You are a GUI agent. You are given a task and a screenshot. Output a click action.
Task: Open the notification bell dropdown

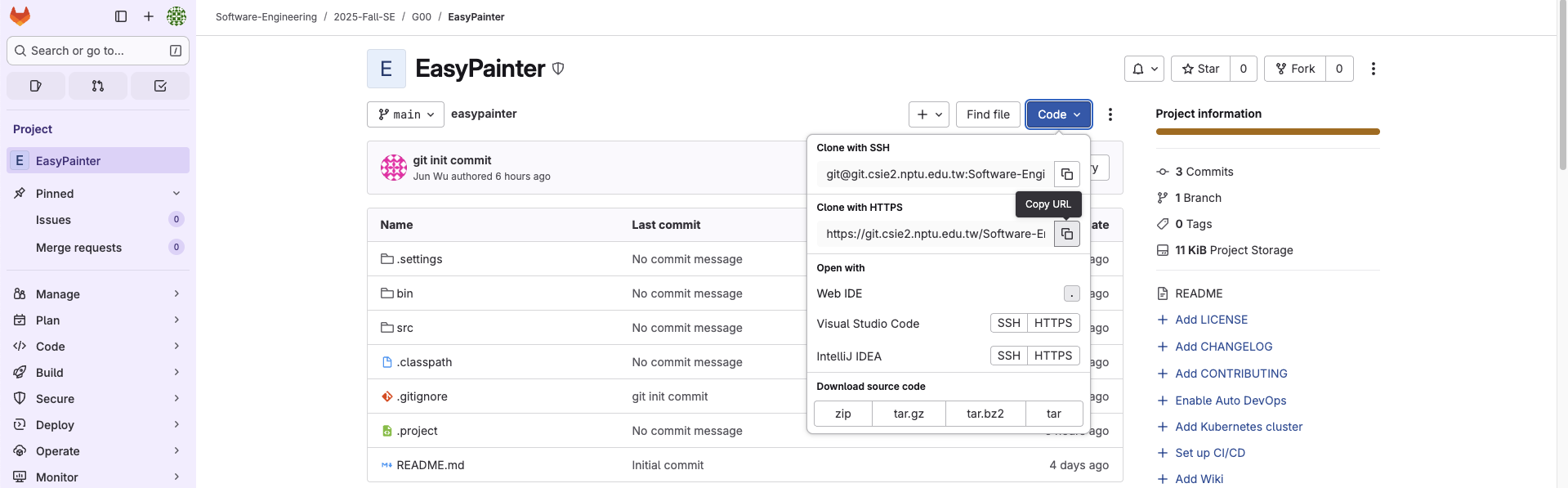point(1144,69)
